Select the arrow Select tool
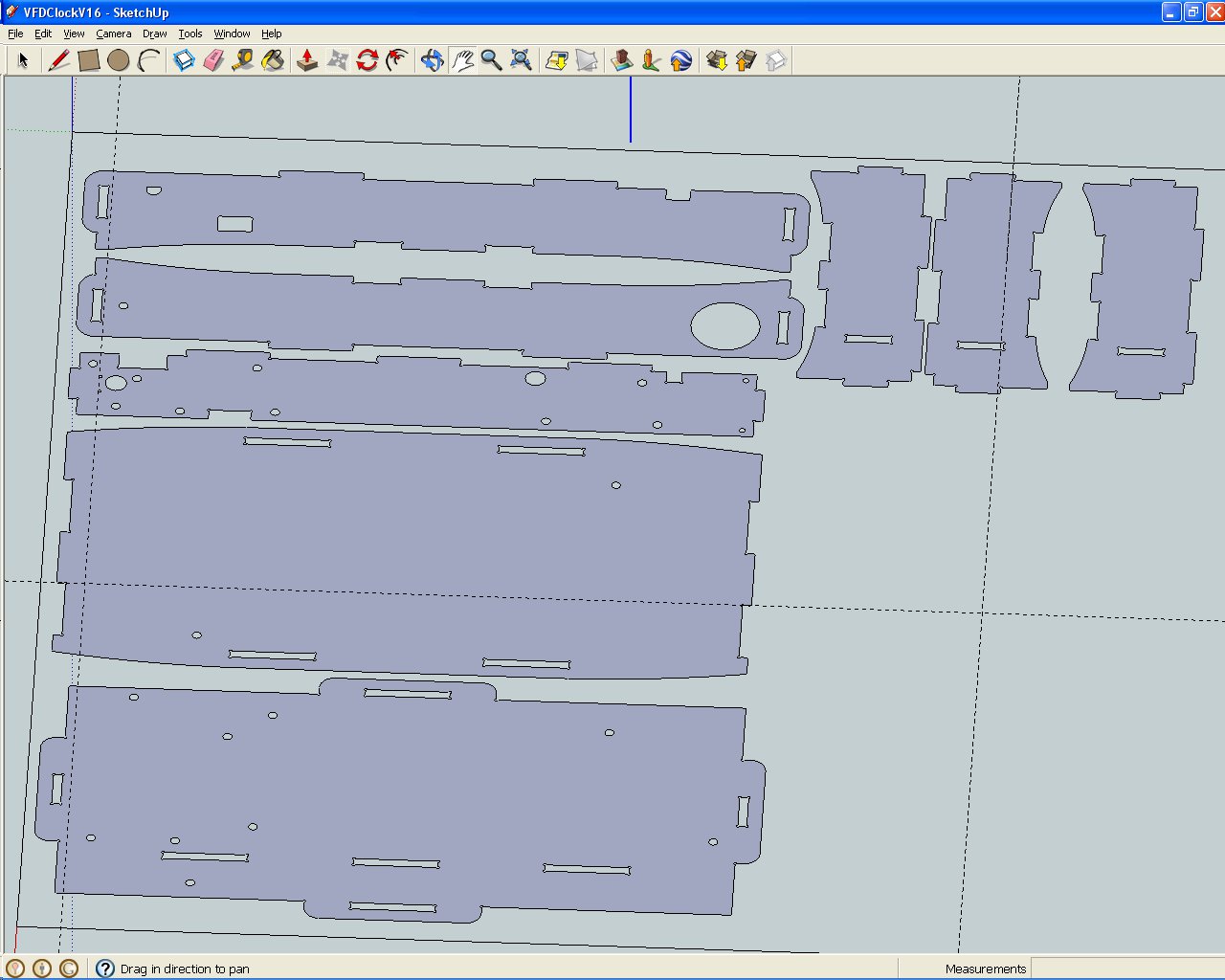 pos(24,60)
